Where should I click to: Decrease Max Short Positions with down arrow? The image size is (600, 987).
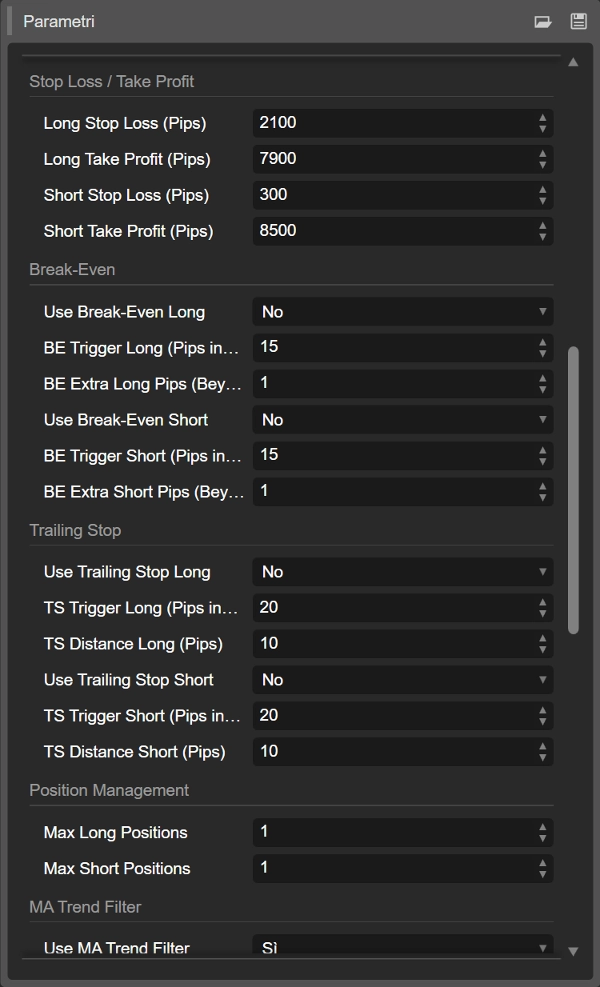pos(543,874)
